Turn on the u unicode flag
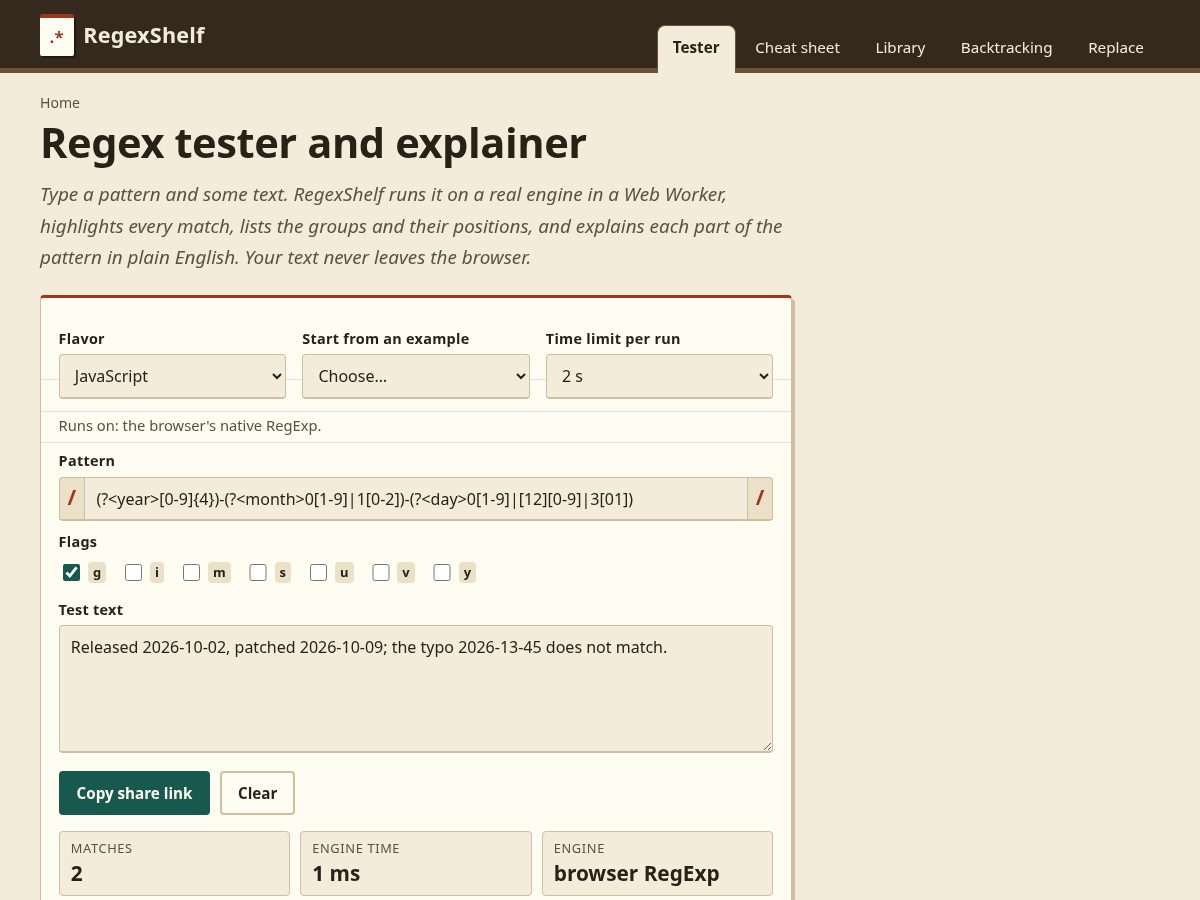 318,573
